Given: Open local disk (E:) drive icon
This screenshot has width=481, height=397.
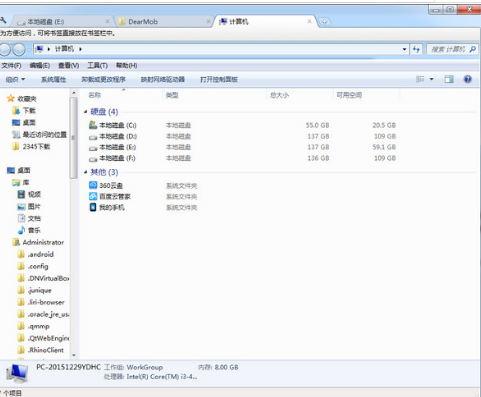Looking at the screenshot, I should pyautogui.click(x=93, y=148).
